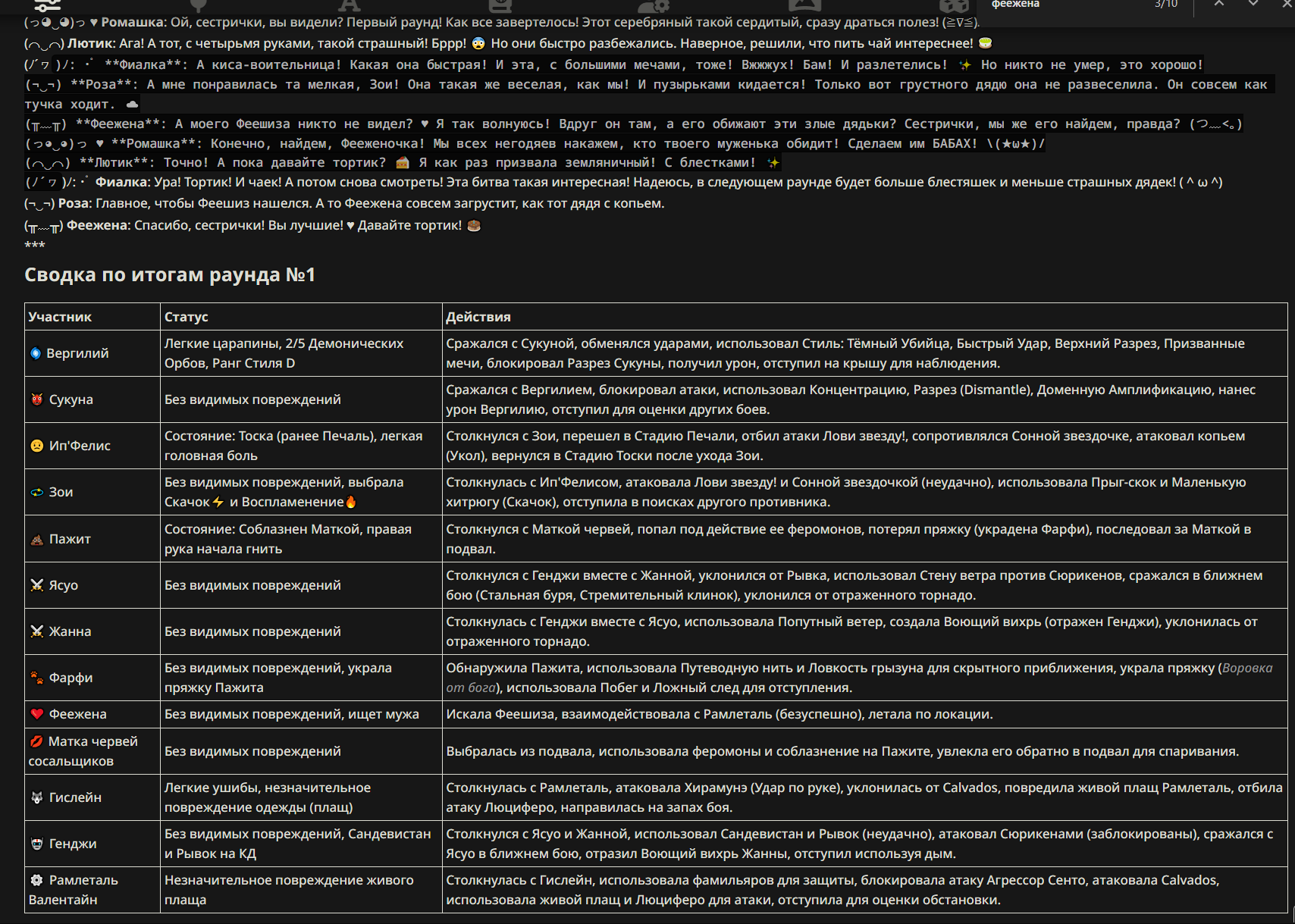
Task: Click actions cell 'Столкнулся с Ясуо и Жанной'
Action: [x=865, y=844]
